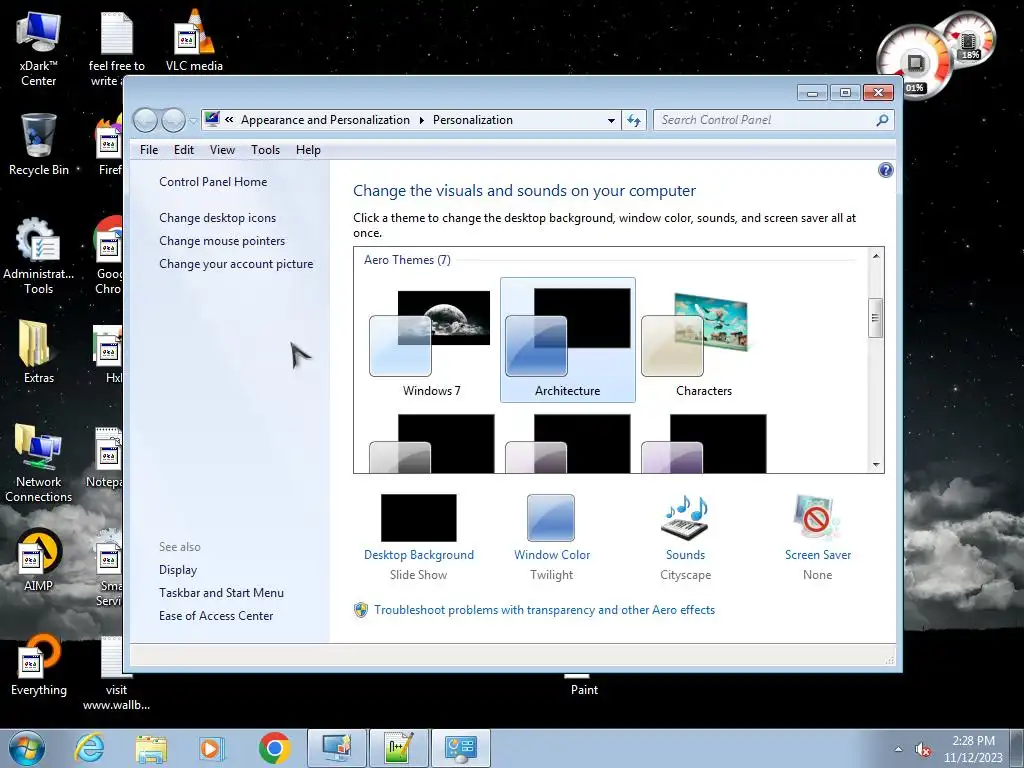The width and height of the screenshot is (1024, 768).
Task: Open Change your account picture link
Action: click(236, 264)
